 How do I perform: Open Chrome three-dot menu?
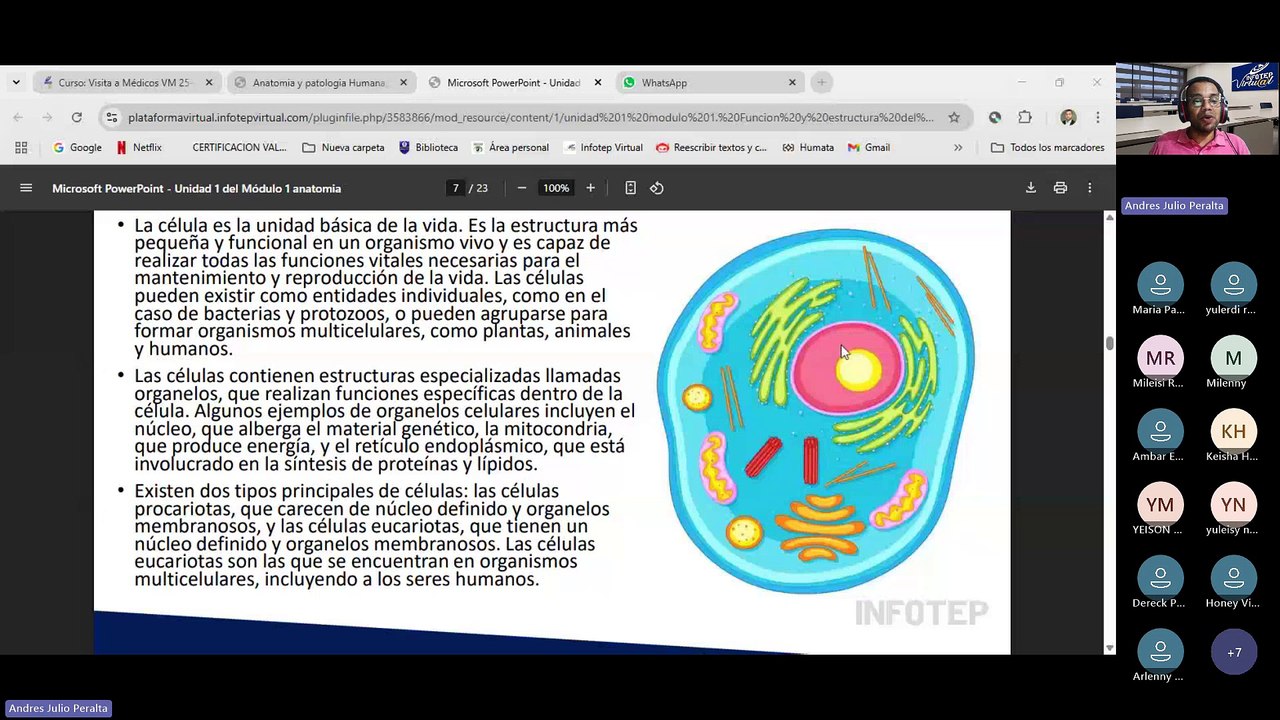tap(1097, 117)
